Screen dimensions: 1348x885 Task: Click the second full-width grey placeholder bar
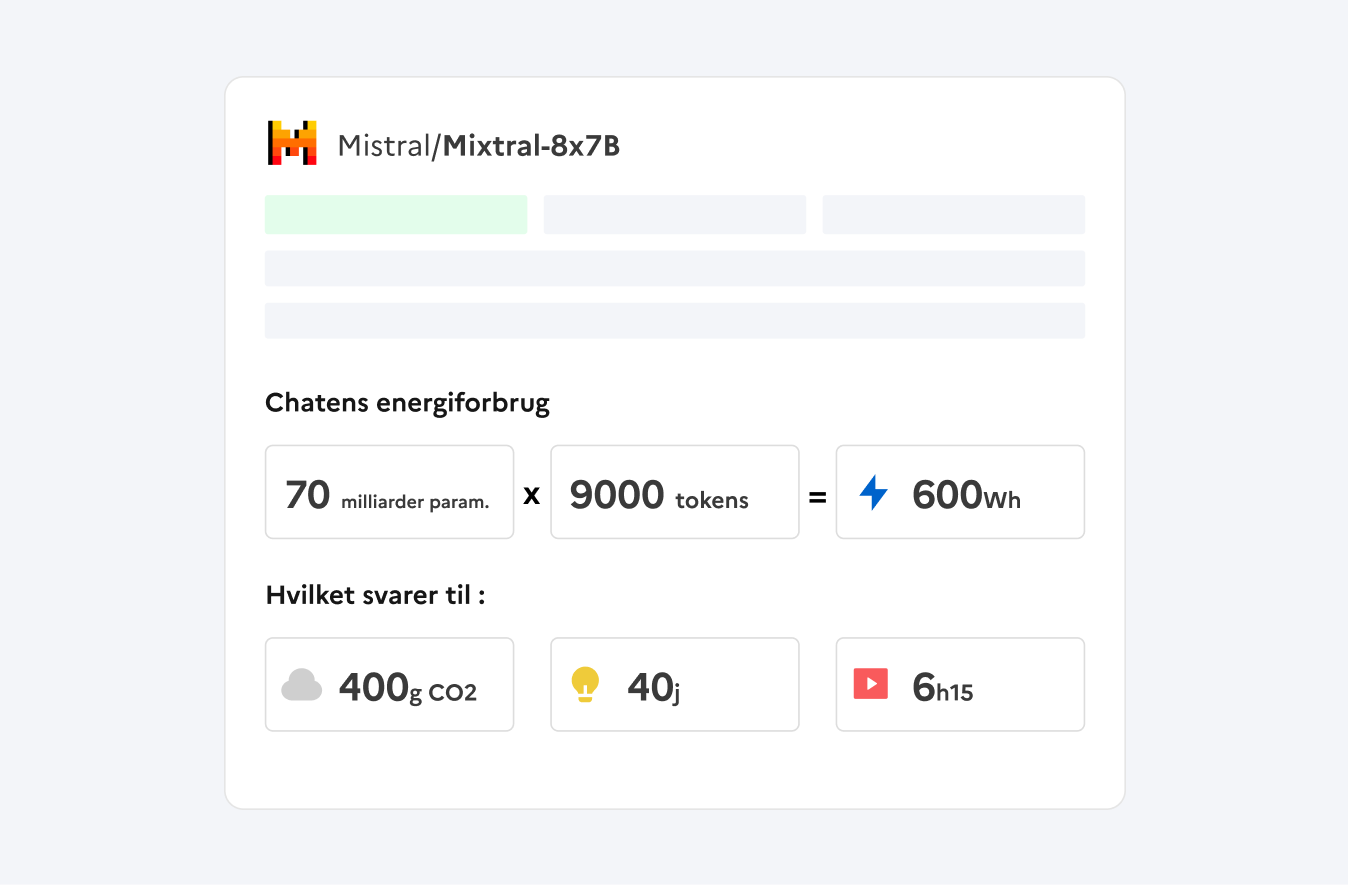click(675, 320)
